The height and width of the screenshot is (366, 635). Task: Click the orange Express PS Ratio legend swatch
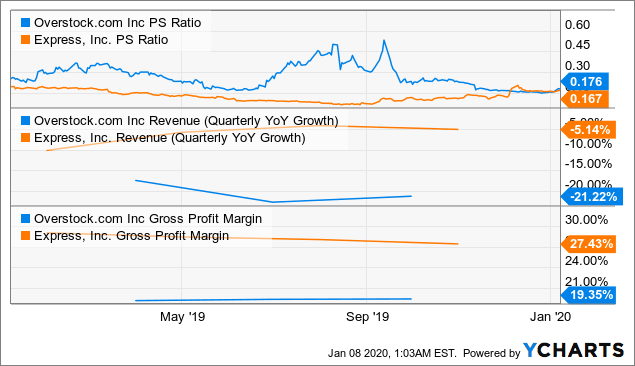coord(26,40)
